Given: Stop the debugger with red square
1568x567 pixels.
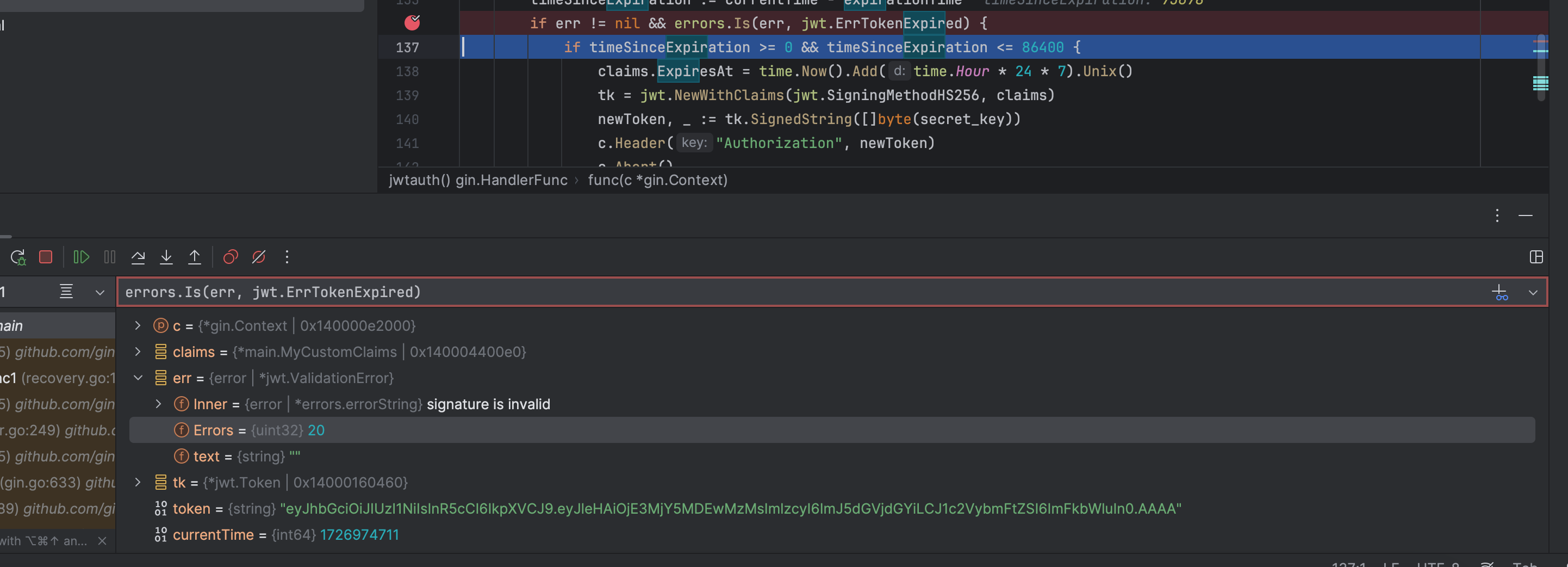Looking at the screenshot, I should pyautogui.click(x=46, y=257).
